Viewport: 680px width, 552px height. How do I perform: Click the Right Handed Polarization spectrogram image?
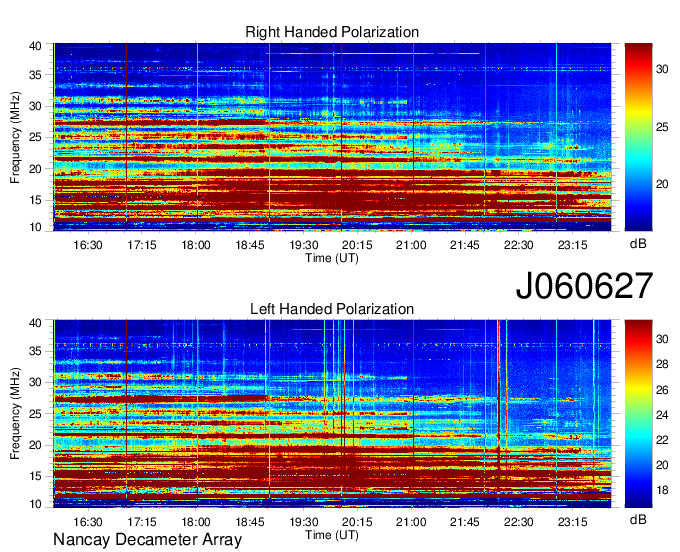coord(332,137)
